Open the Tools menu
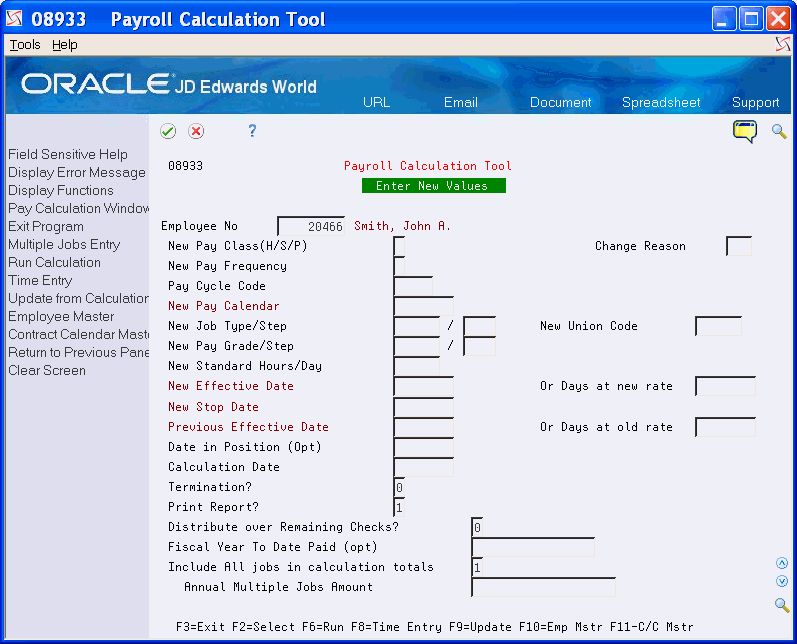This screenshot has height=644, width=797. pos(25,45)
